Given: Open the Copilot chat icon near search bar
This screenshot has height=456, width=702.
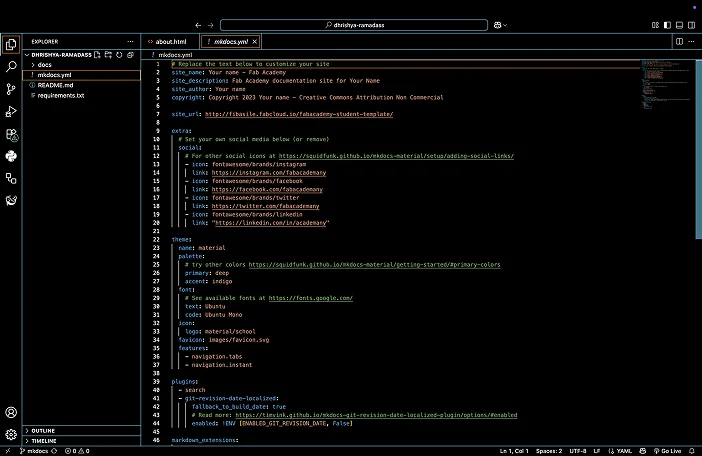Looking at the screenshot, I should click(497, 26).
